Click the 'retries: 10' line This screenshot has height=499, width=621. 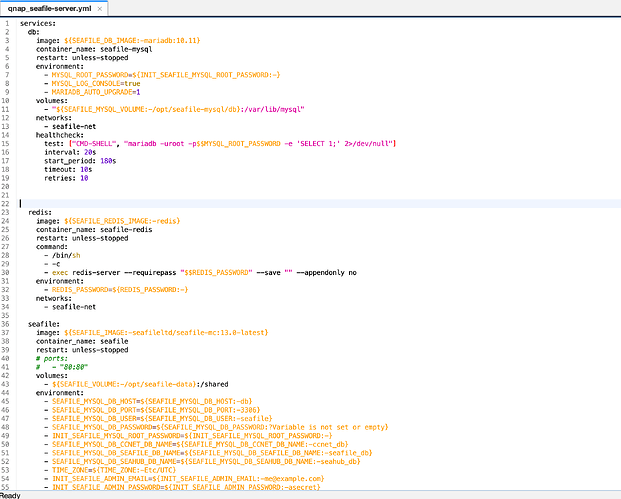[66, 178]
